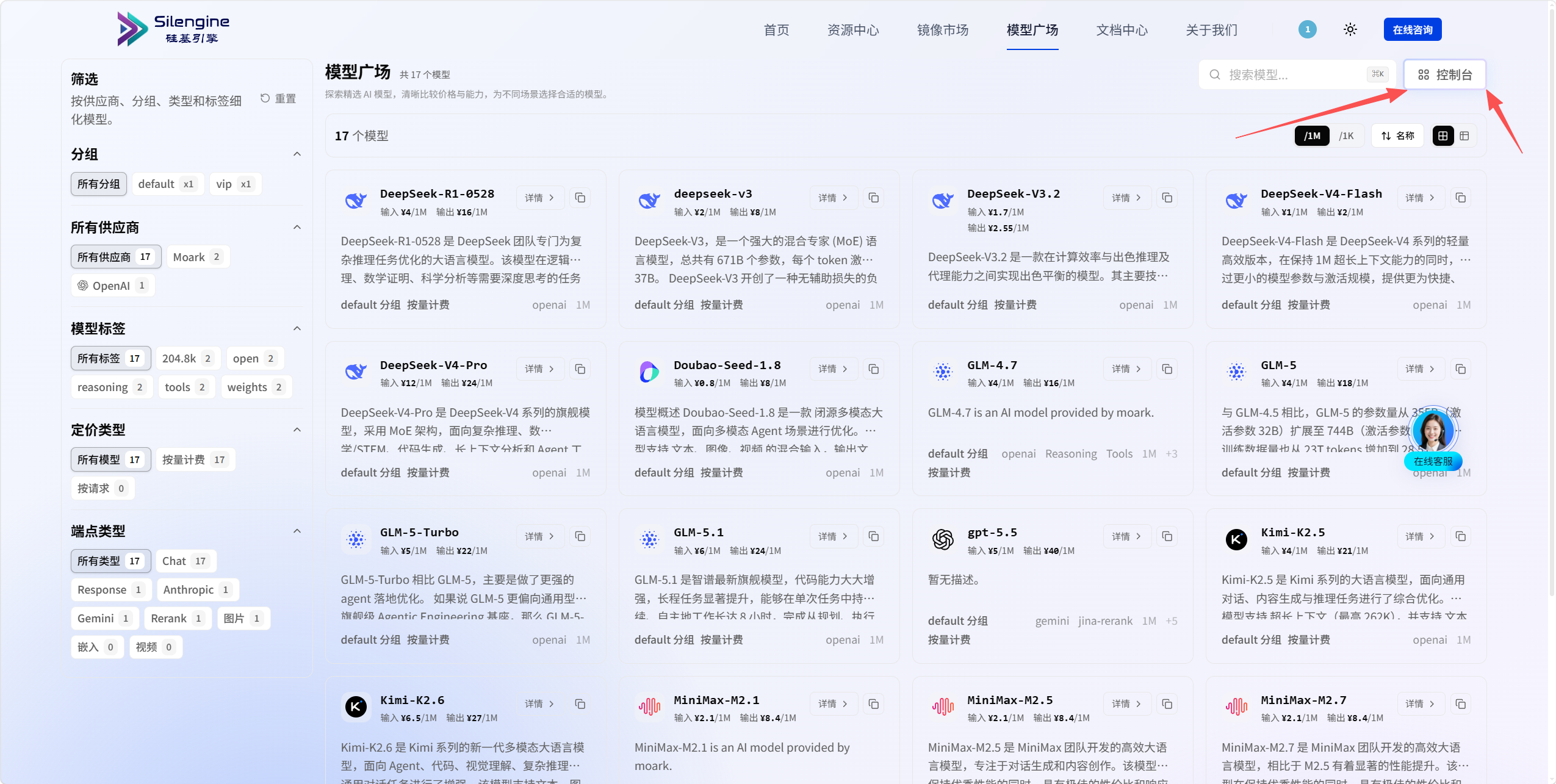
Task: Filter by OpenAI provider
Action: tap(112, 286)
